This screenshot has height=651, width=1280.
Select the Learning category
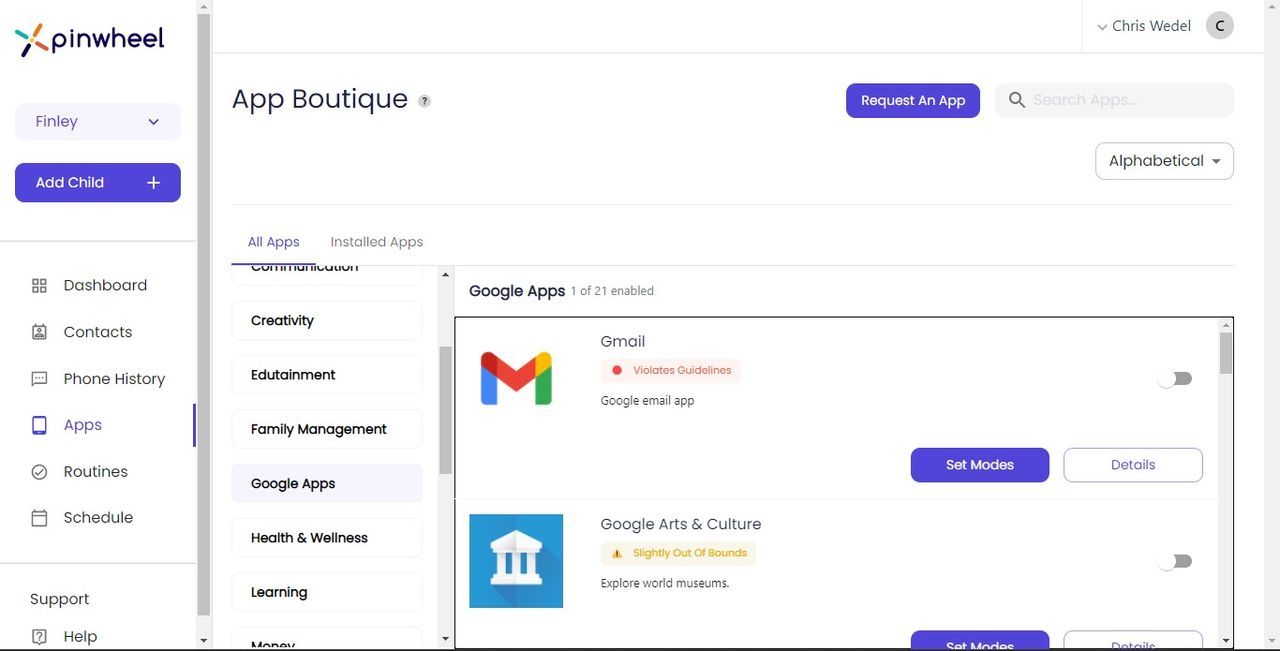[x=327, y=592]
